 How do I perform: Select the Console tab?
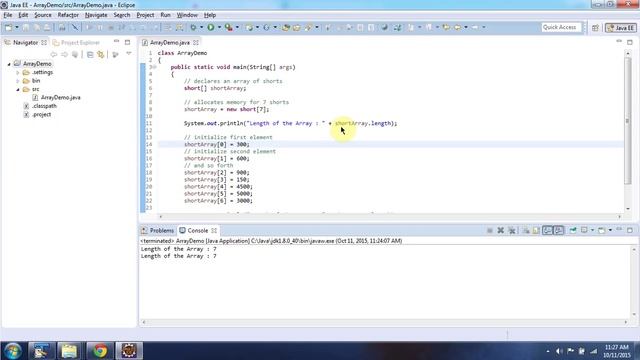[198, 231]
